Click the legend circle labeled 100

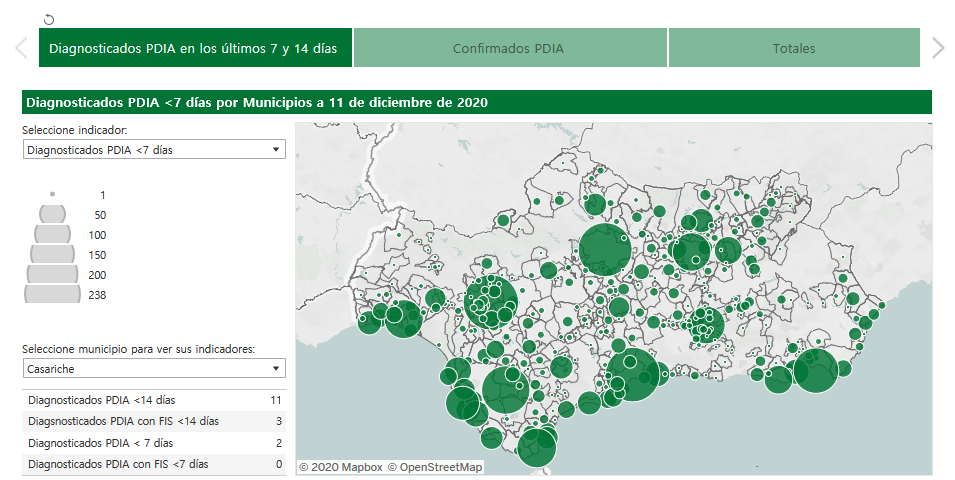[52, 234]
